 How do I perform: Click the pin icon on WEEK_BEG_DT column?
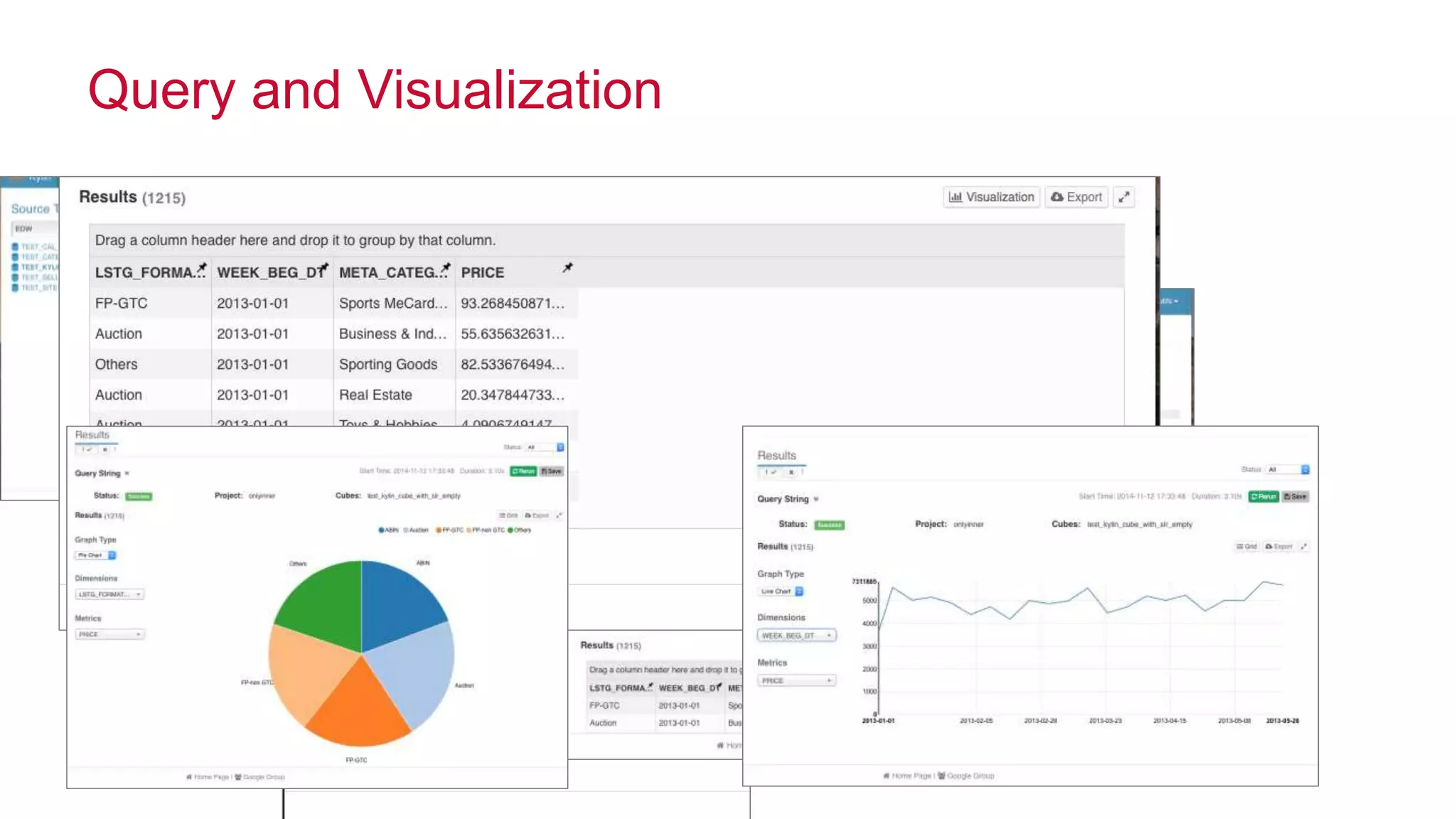324,268
